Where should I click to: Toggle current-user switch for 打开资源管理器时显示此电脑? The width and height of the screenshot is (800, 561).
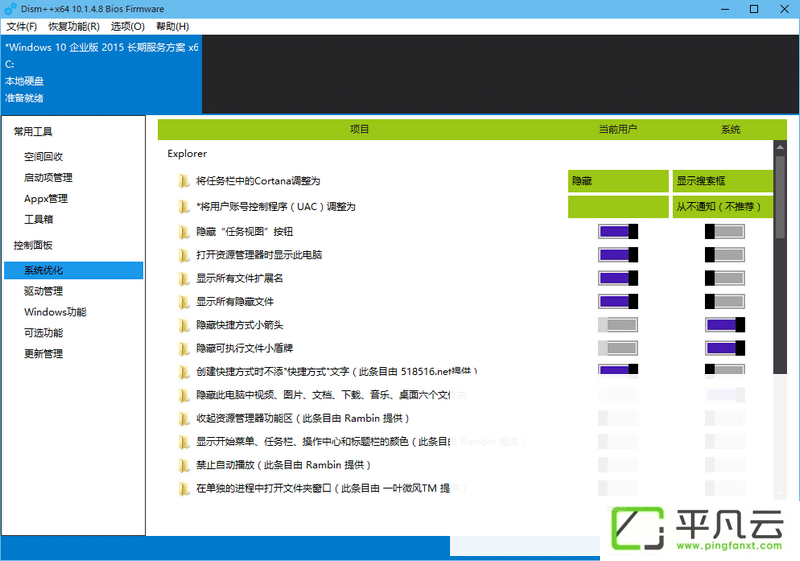(x=618, y=254)
